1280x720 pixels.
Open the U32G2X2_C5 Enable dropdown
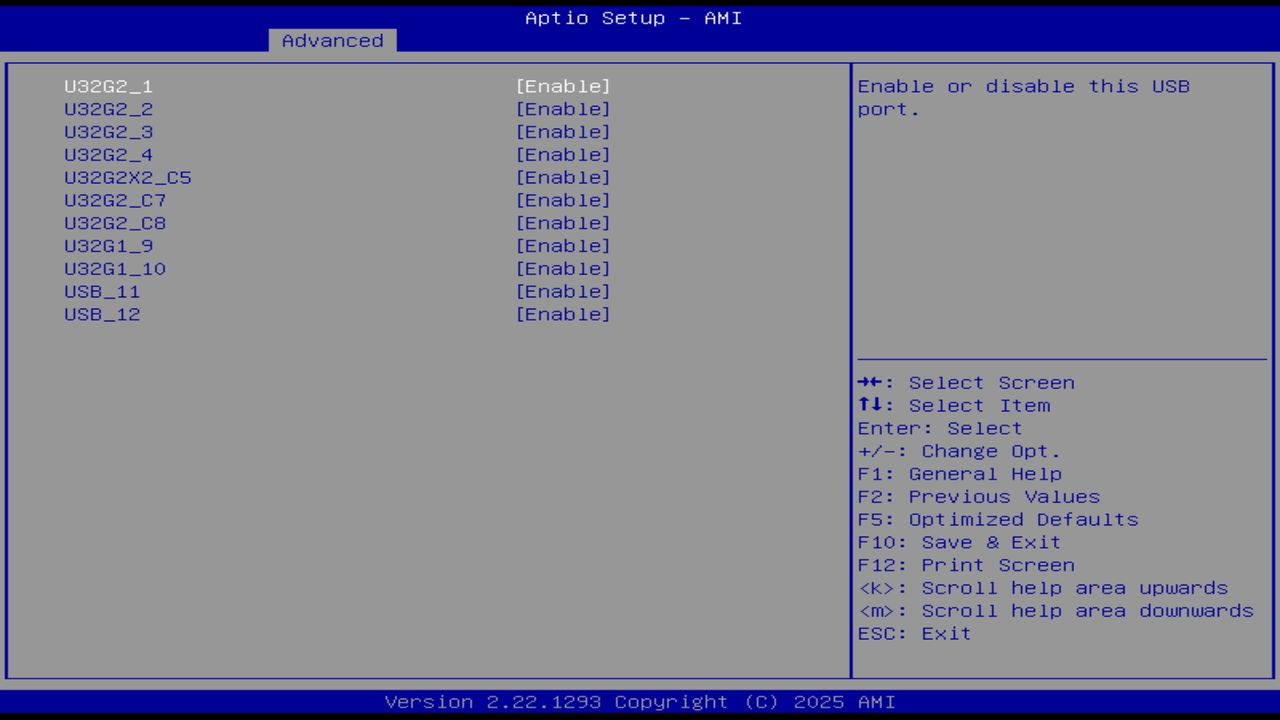(563, 177)
